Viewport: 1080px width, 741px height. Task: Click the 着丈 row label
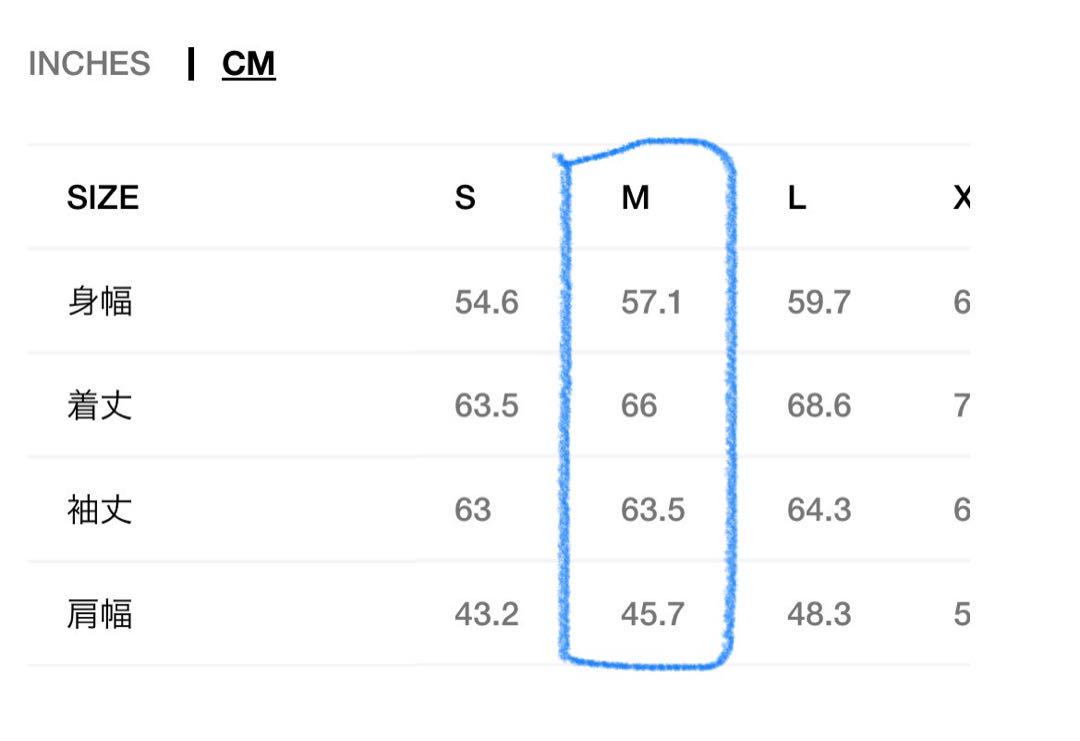coord(100,405)
